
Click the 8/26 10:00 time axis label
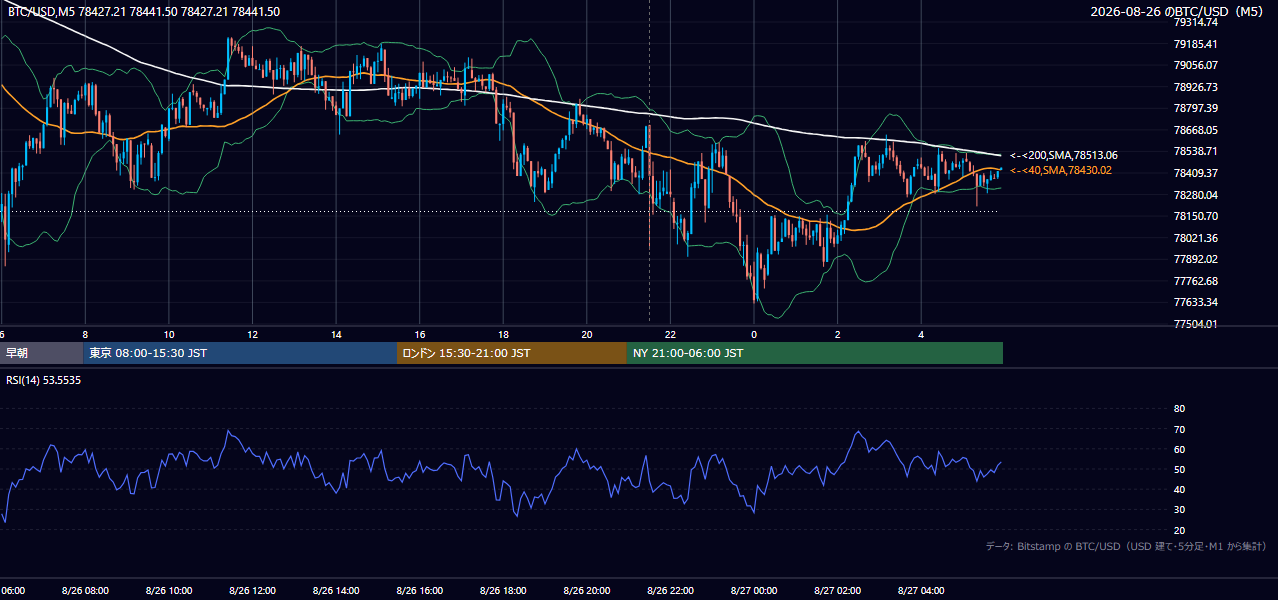[x=169, y=591]
